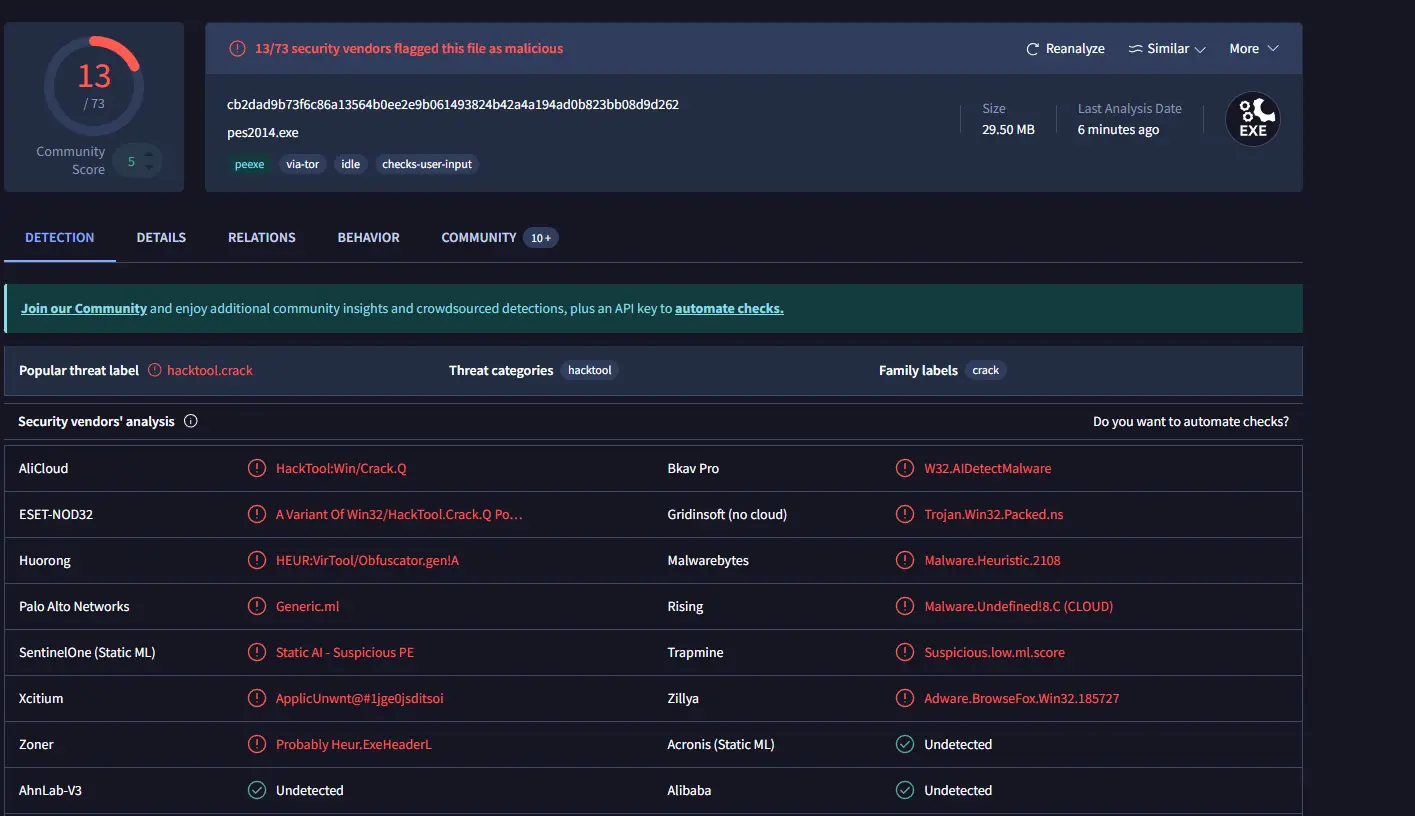Click the 13/73 security vendors flagged message
Viewport: 1415px width, 816px height.
point(409,48)
